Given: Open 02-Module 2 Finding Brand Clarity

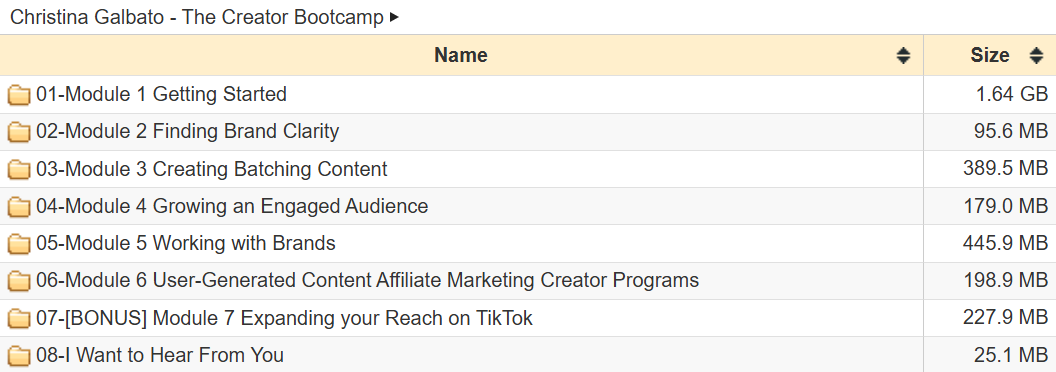Looking at the screenshot, I should coord(188,131).
